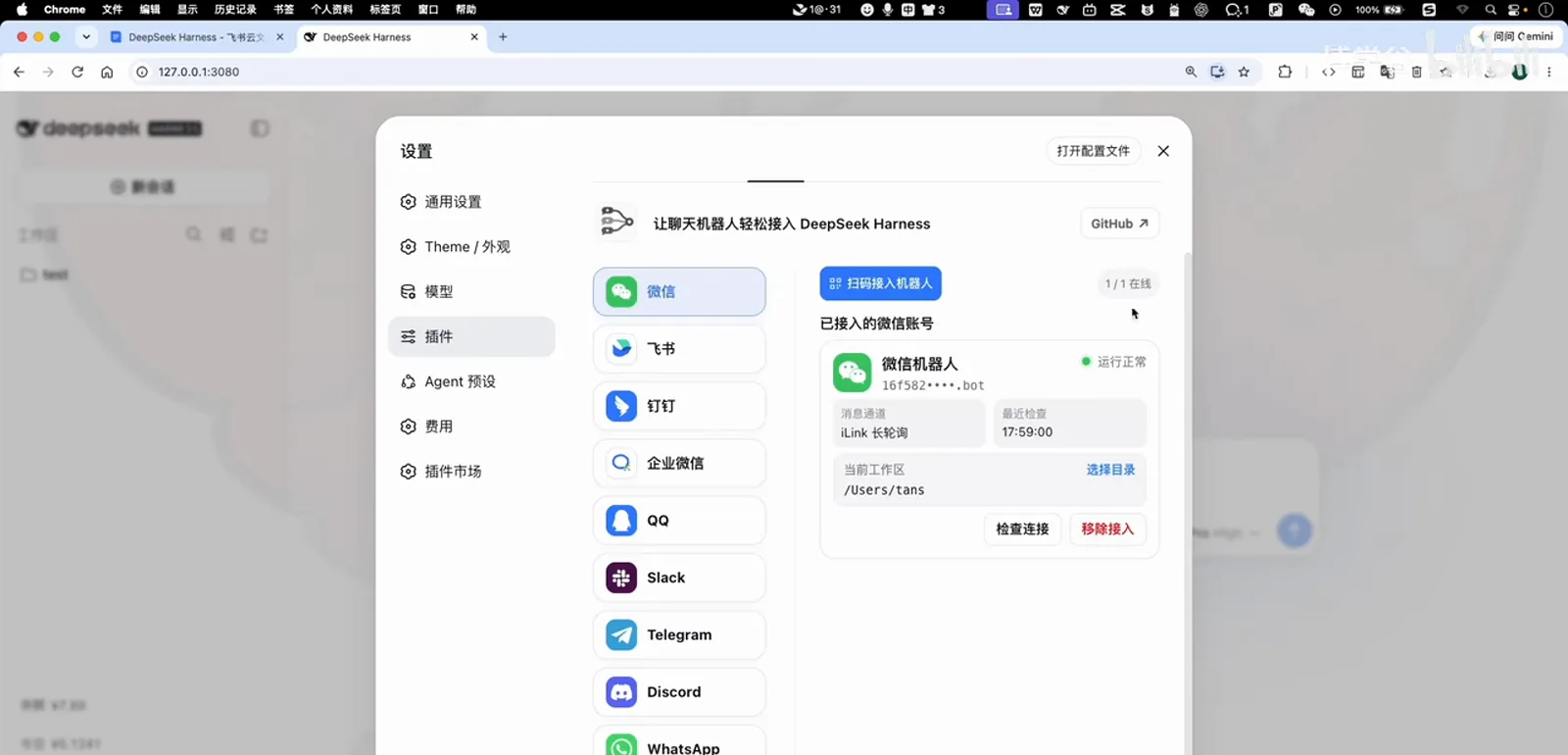Select the 微信 plugin card
The height and width of the screenshot is (755, 1568).
[679, 291]
